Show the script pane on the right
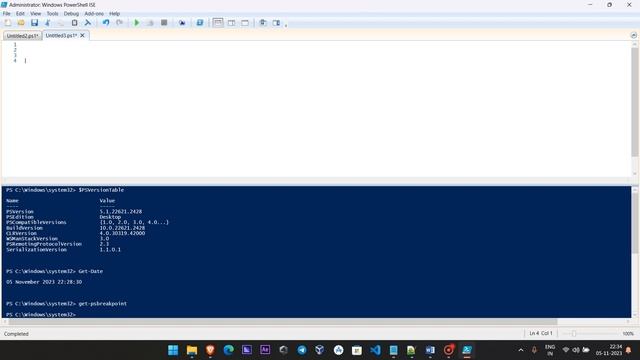The height and width of the screenshot is (360, 640). tap(231, 23)
